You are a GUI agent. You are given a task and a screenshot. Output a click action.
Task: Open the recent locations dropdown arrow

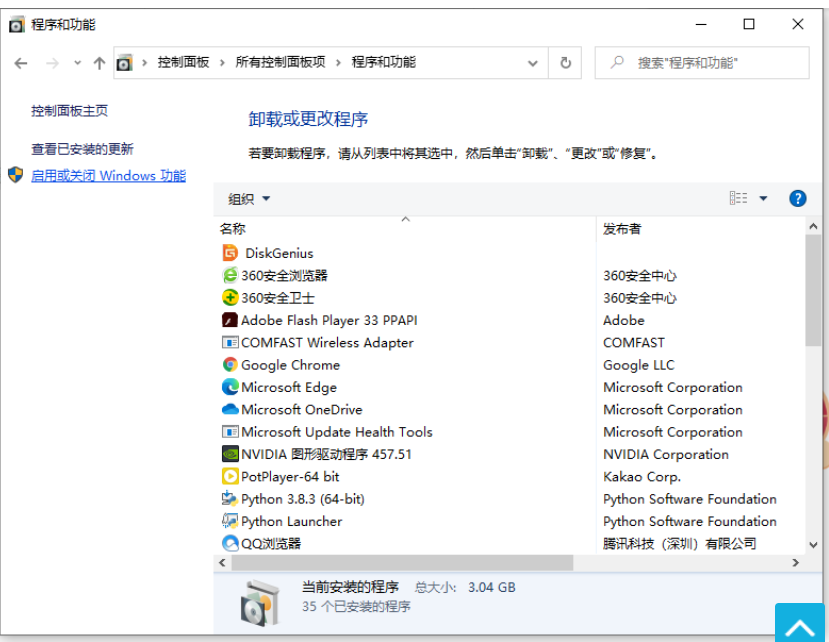pyautogui.click(x=77, y=63)
